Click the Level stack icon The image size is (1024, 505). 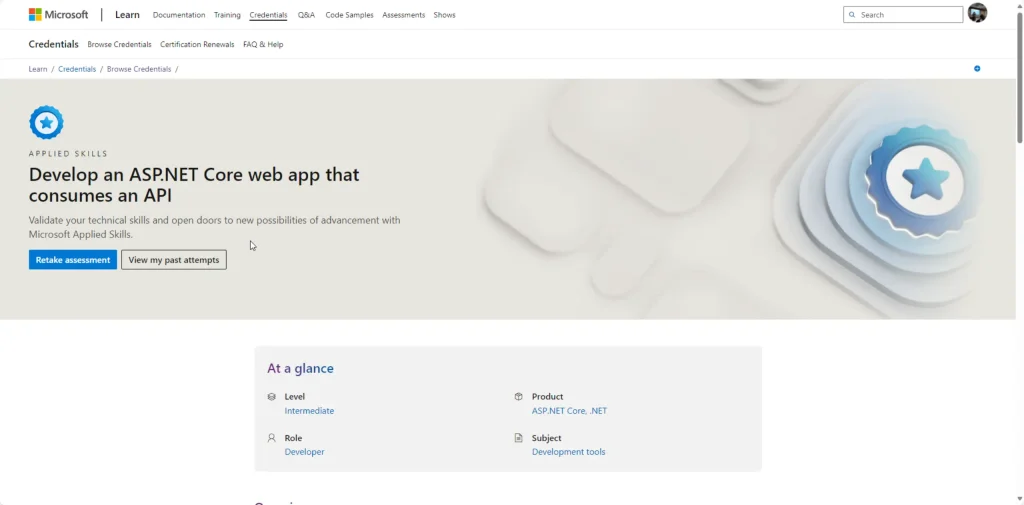pyautogui.click(x=272, y=397)
